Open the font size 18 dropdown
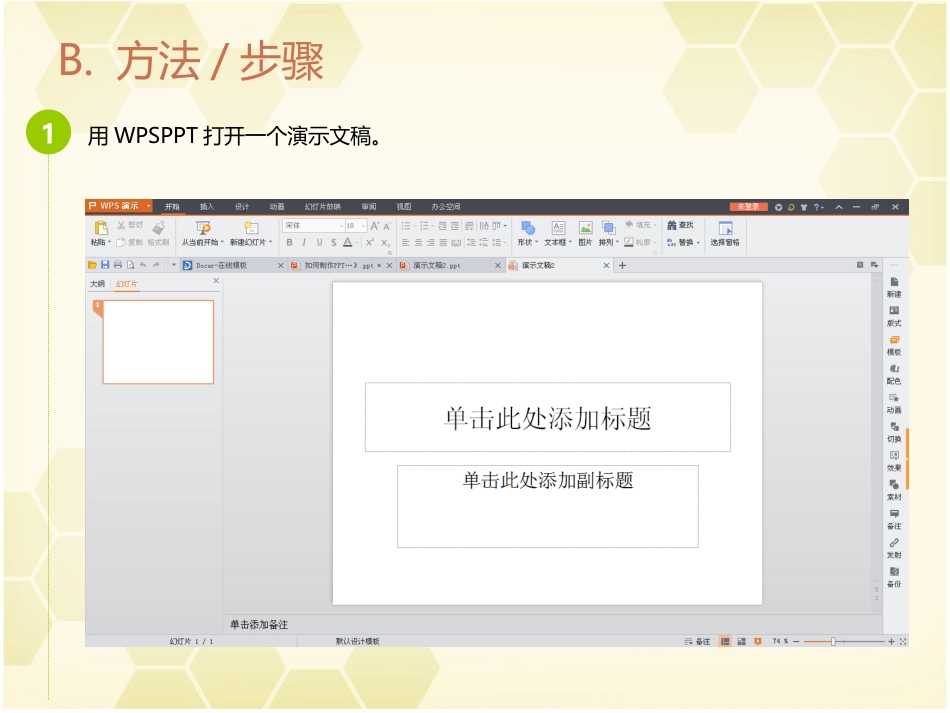 (x=363, y=225)
